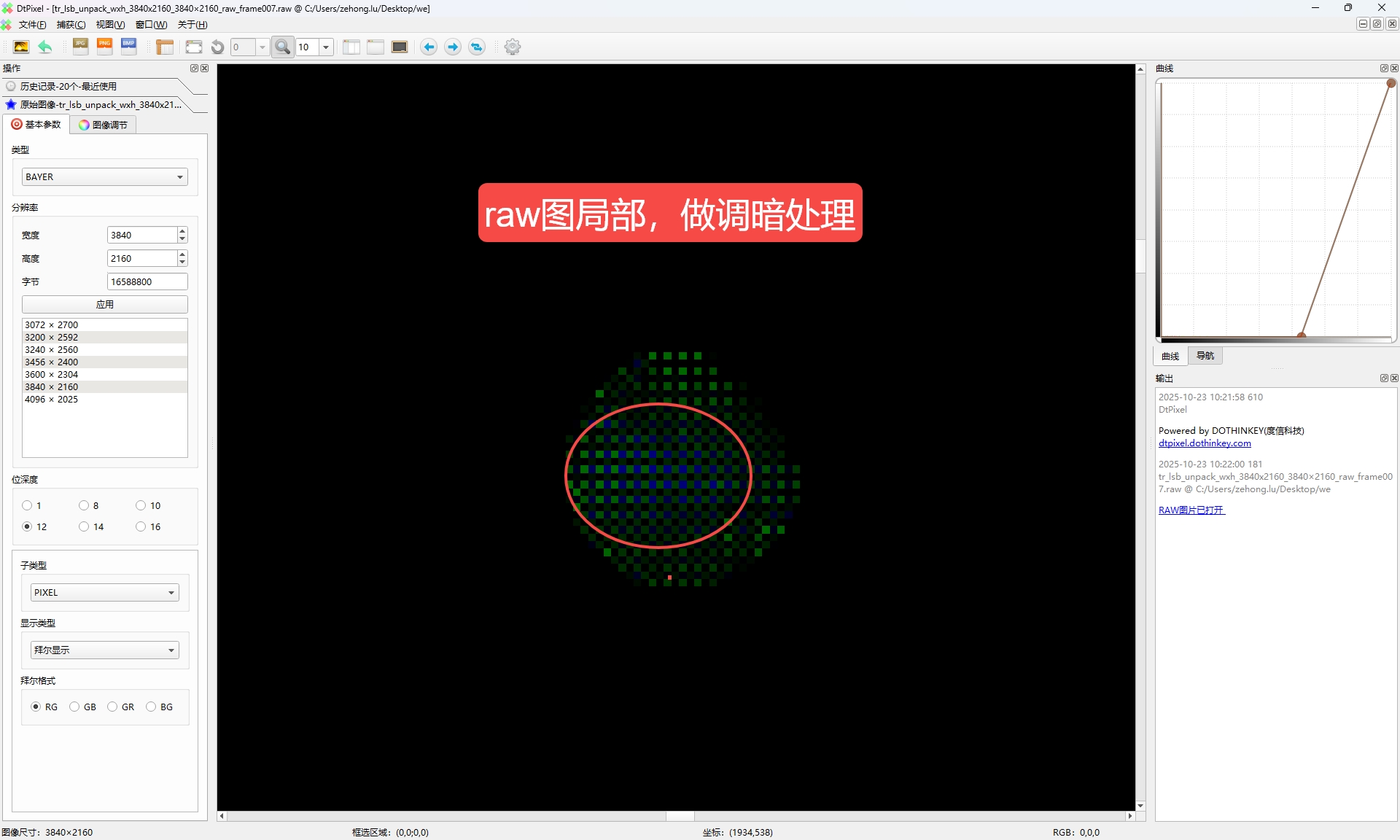Expand the PIXEL subtype dropdown
1400x840 pixels.
click(x=105, y=592)
